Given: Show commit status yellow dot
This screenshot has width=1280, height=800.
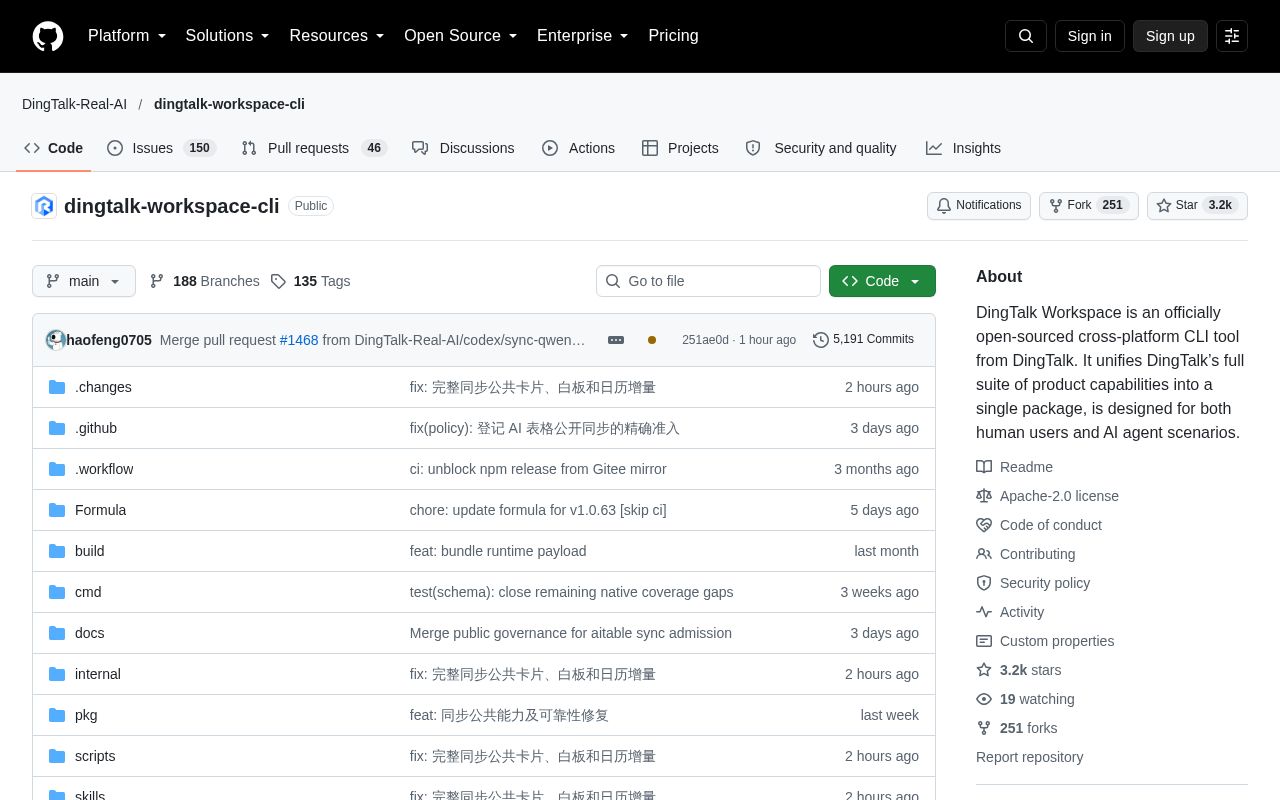Looking at the screenshot, I should 652,340.
